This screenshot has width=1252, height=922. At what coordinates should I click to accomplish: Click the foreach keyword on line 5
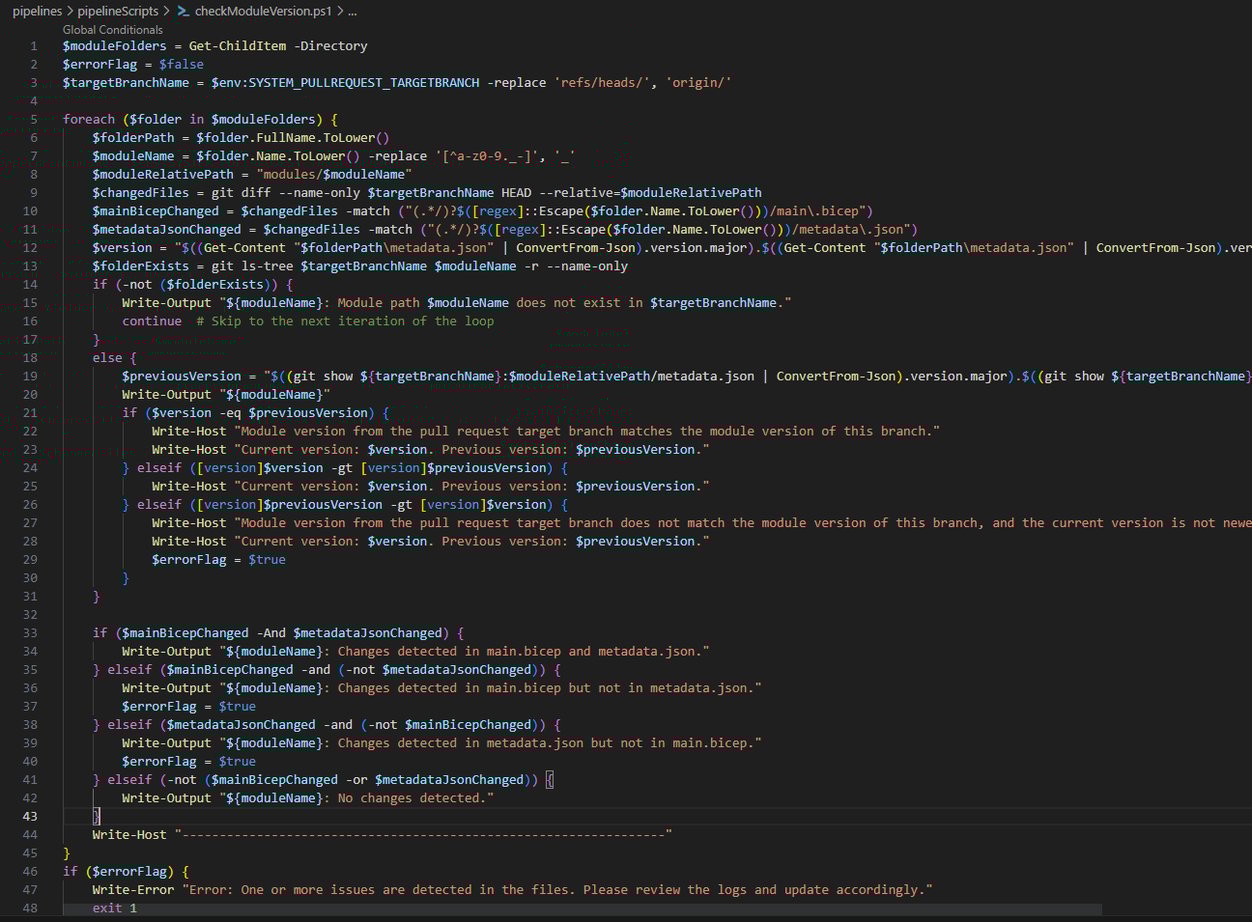point(88,118)
